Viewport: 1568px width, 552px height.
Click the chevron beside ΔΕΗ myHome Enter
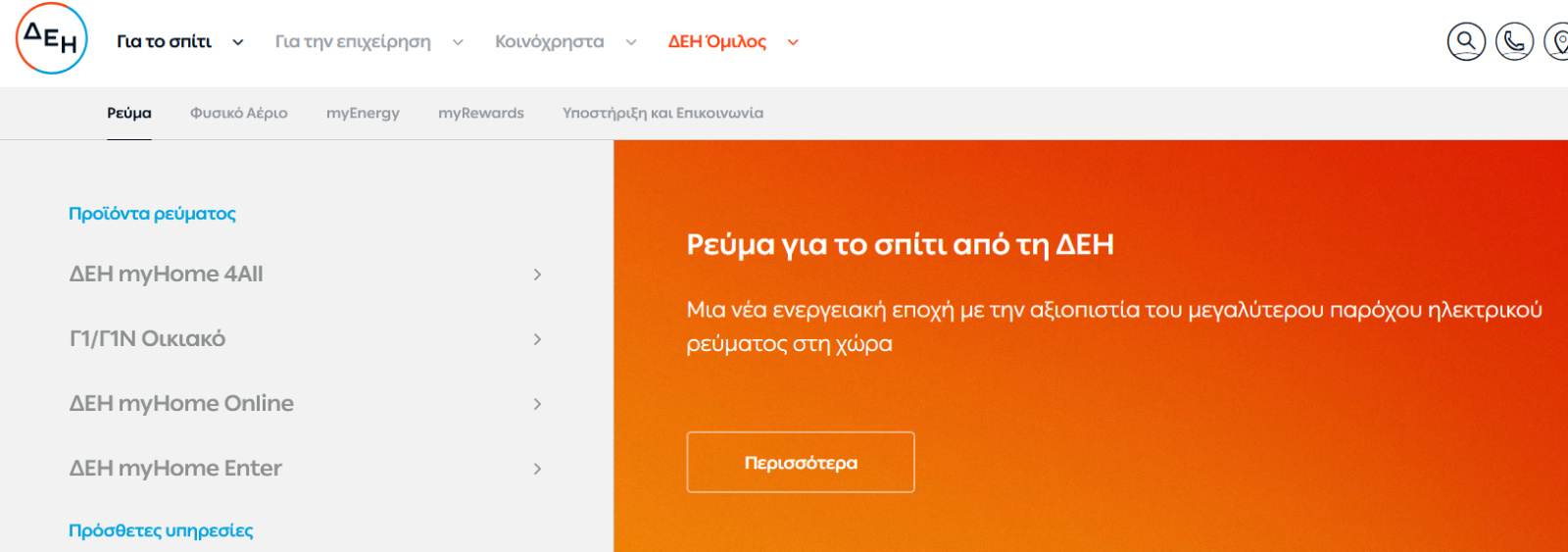pyautogui.click(x=537, y=469)
